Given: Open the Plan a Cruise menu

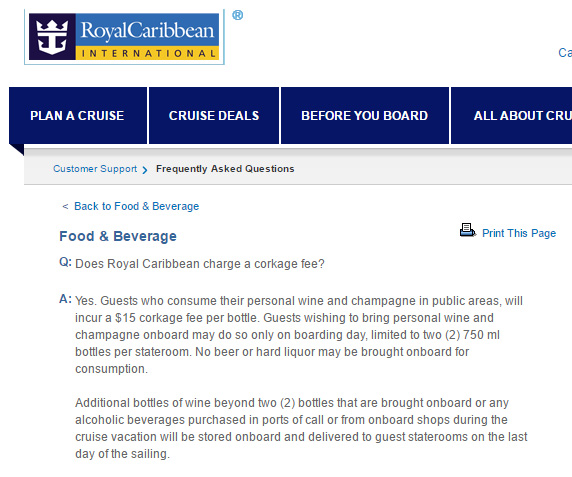Looking at the screenshot, I should point(78,116).
